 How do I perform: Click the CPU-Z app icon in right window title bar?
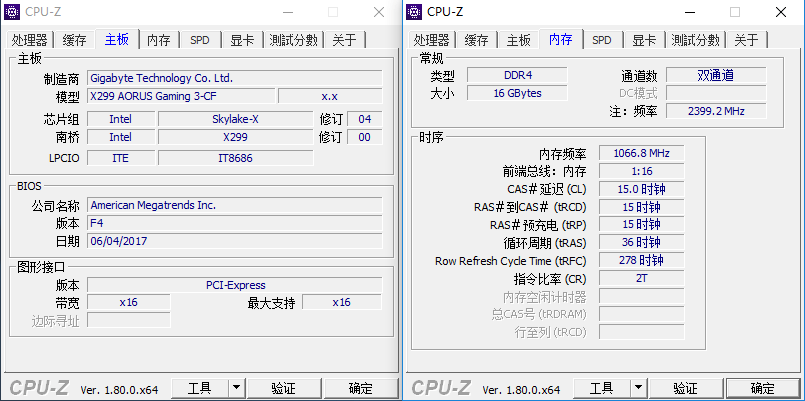click(414, 12)
